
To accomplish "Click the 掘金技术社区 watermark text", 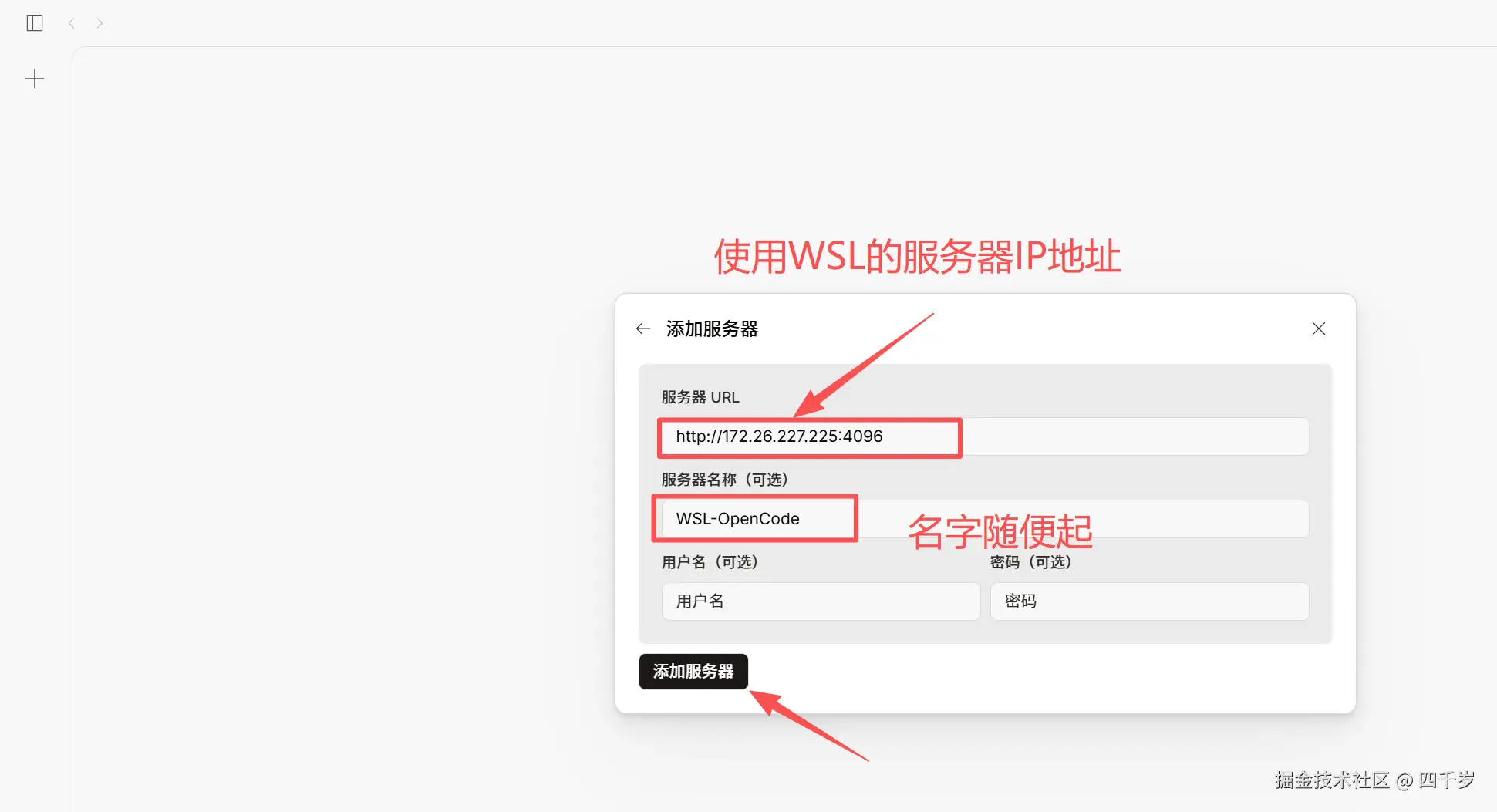I will (1332, 780).
